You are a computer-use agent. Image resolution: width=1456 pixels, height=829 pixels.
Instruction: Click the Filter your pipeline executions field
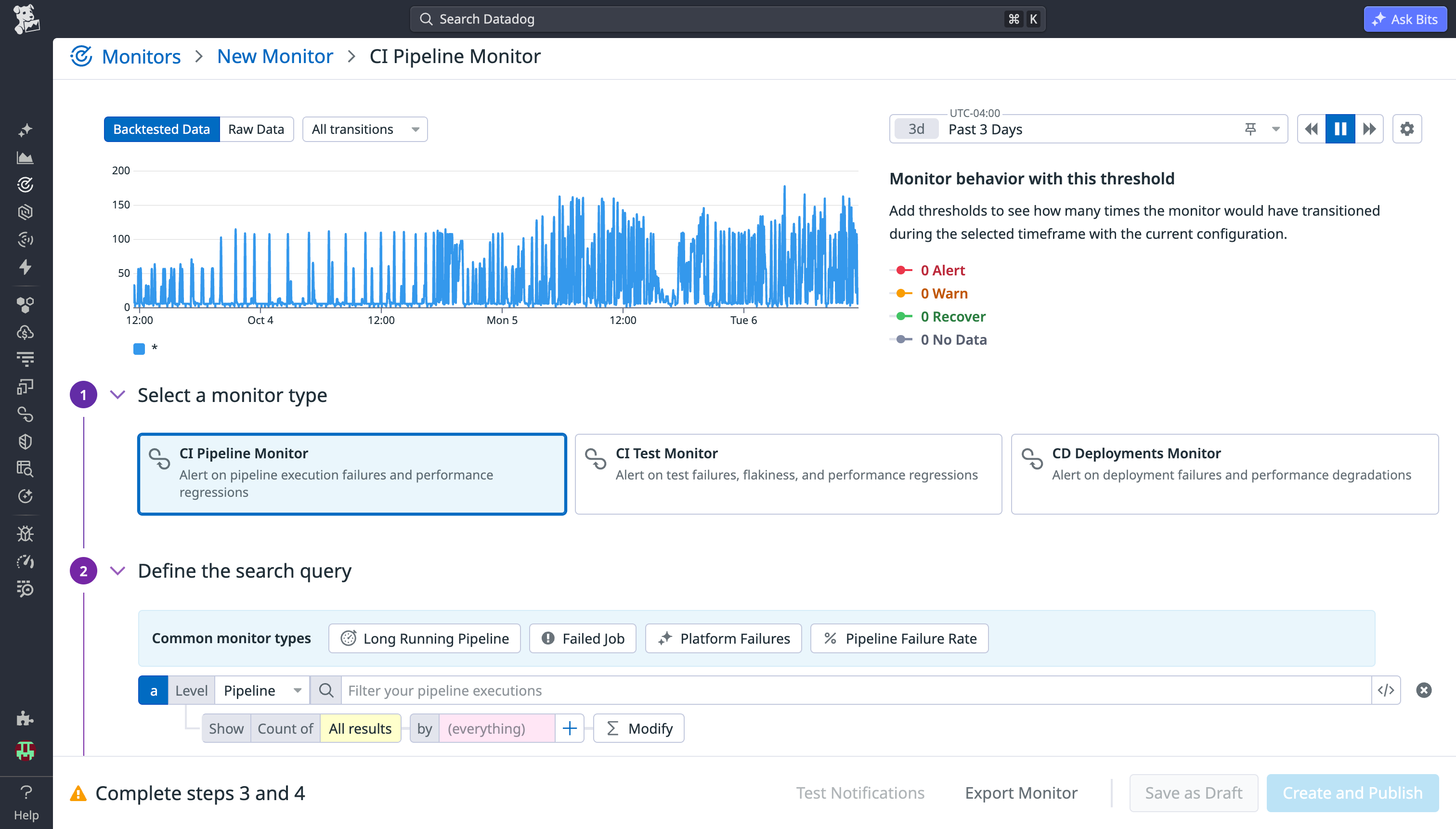(x=856, y=690)
